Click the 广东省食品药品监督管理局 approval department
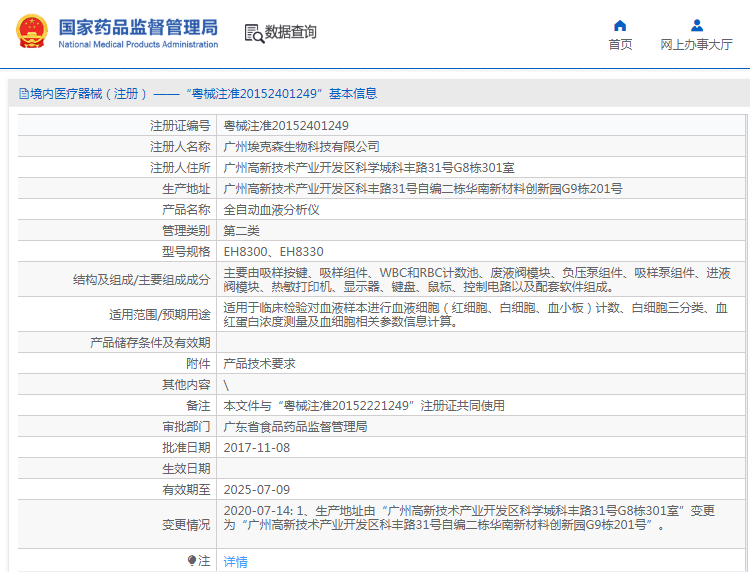This screenshot has width=750, height=572. click(x=295, y=426)
